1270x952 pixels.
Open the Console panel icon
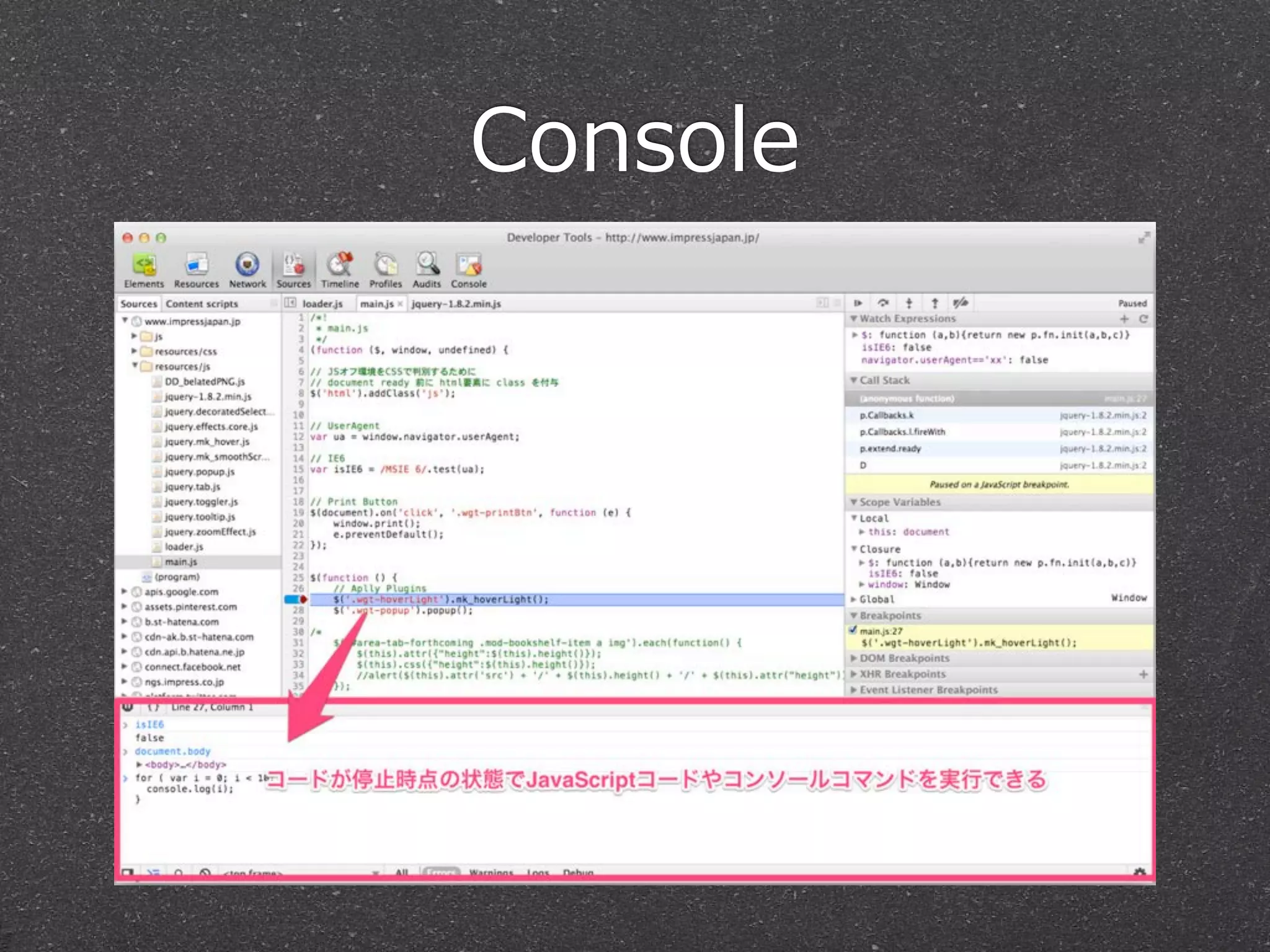click(469, 271)
